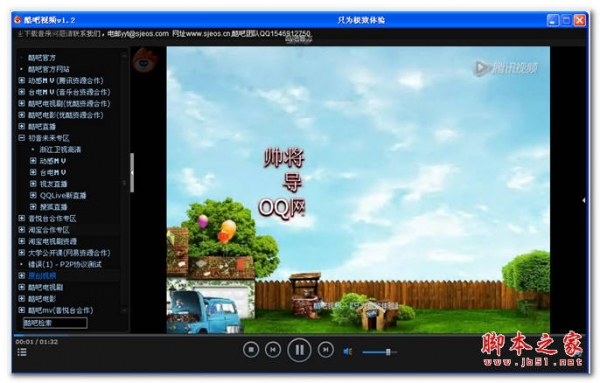
Task: Click the channel tree scrollbar up arrow
Action: click(x=124, y=56)
